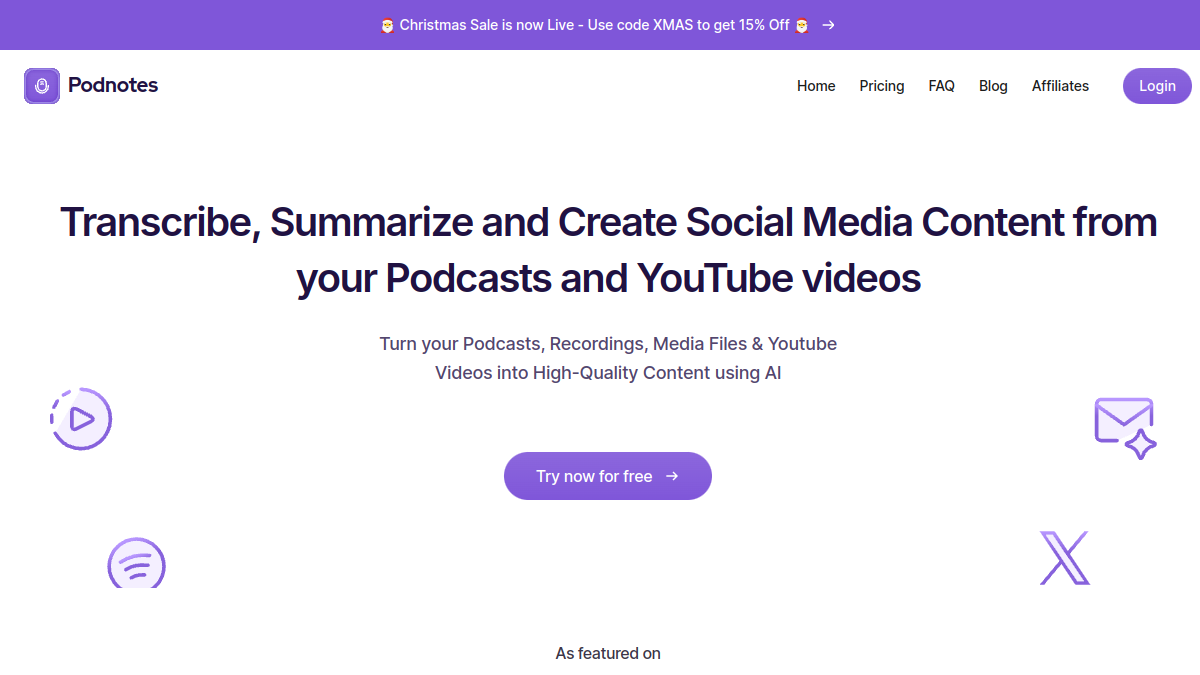Click Try now for free button
The image size is (1200, 675).
(x=608, y=476)
